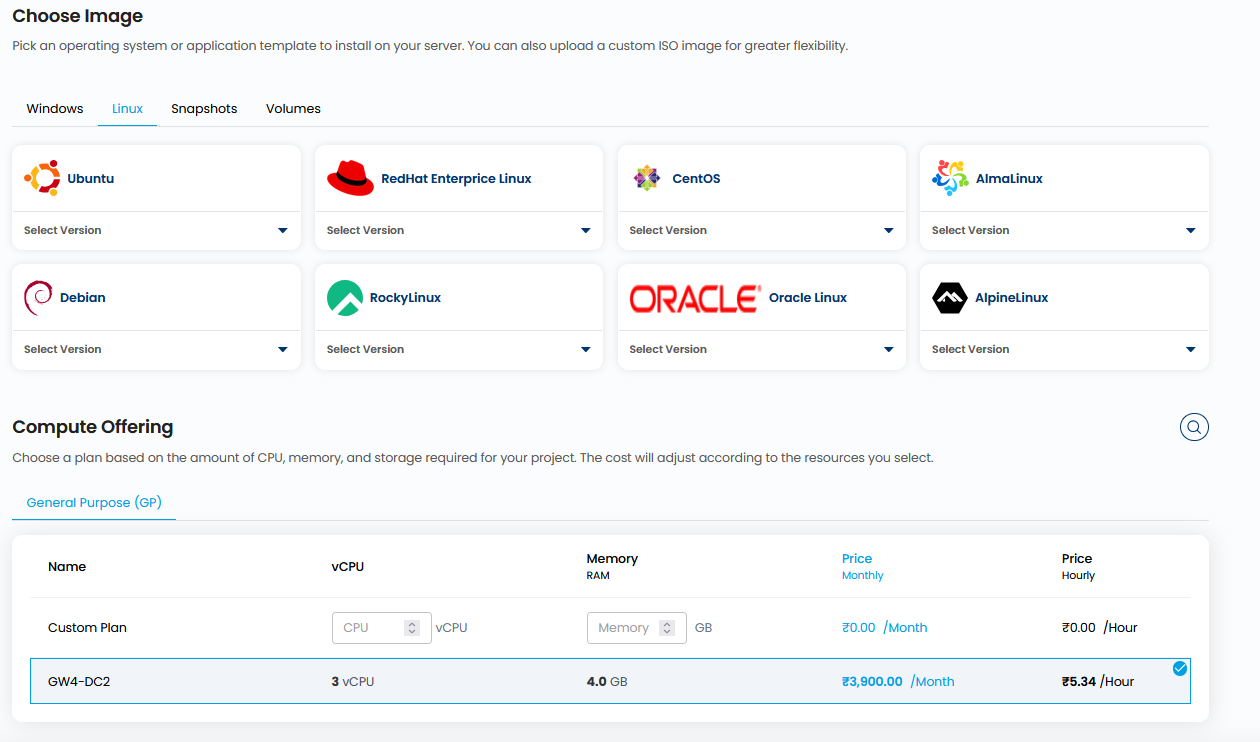Open the search icon beside Compute Offering
The image size is (1260, 742).
[1194, 427]
